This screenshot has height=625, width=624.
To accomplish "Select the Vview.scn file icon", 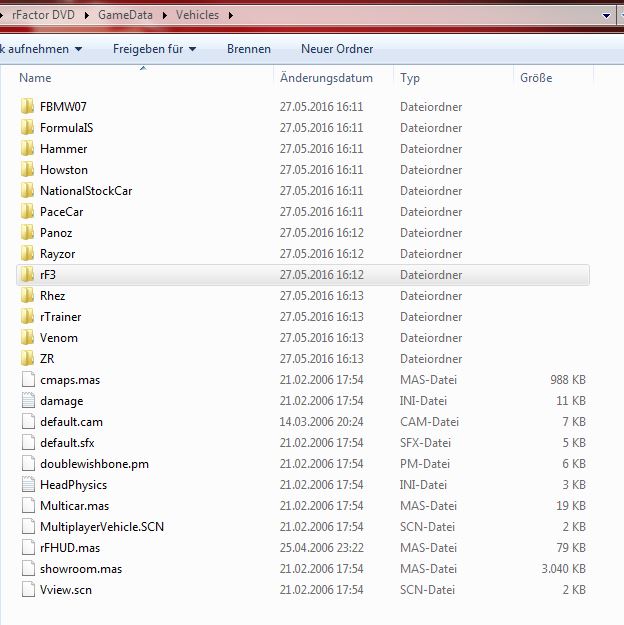I will click(27, 590).
